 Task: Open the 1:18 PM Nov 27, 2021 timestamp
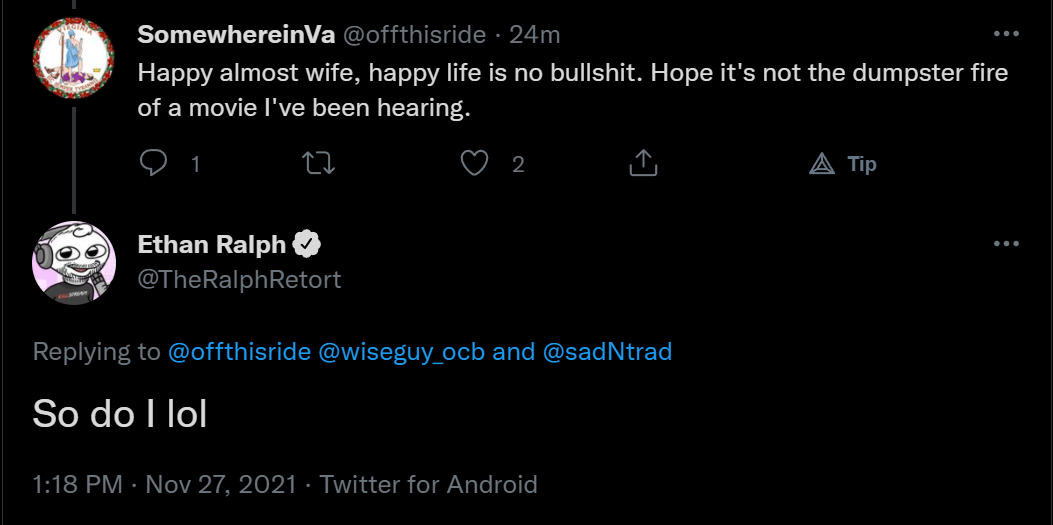[165, 484]
